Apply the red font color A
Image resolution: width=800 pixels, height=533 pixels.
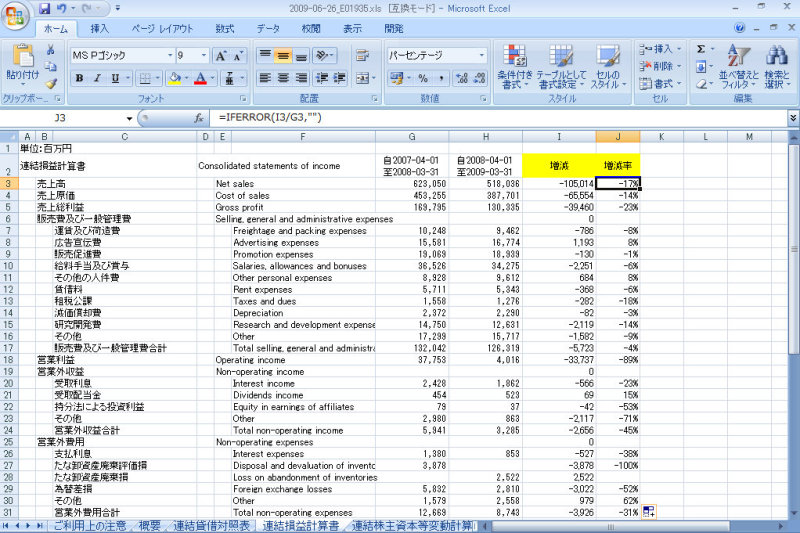tap(201, 78)
